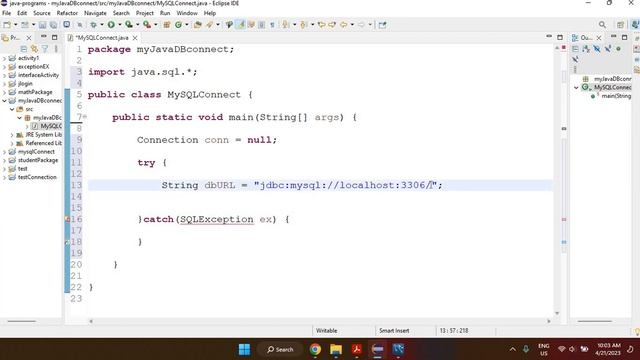
Task: Click the Coverage launch icon
Action: [129, 25]
